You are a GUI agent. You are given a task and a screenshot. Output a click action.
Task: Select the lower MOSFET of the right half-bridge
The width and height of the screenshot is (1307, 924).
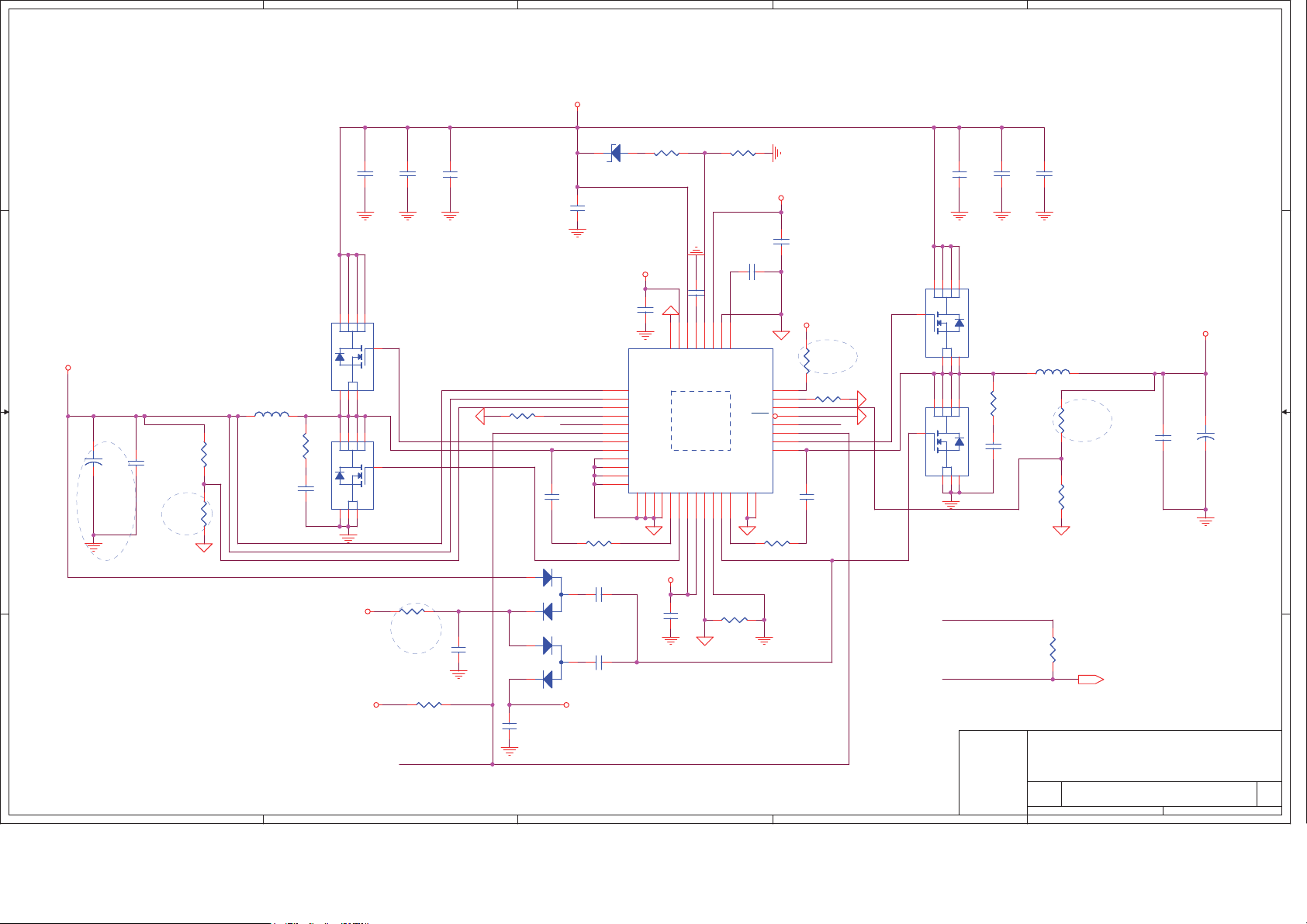pyautogui.click(x=947, y=441)
